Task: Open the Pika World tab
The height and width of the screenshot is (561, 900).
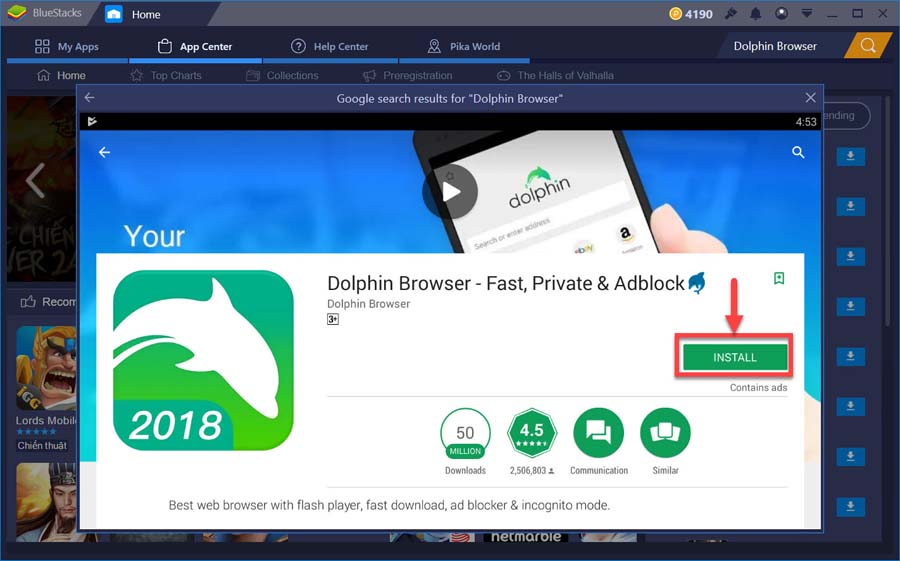Action: 464,47
